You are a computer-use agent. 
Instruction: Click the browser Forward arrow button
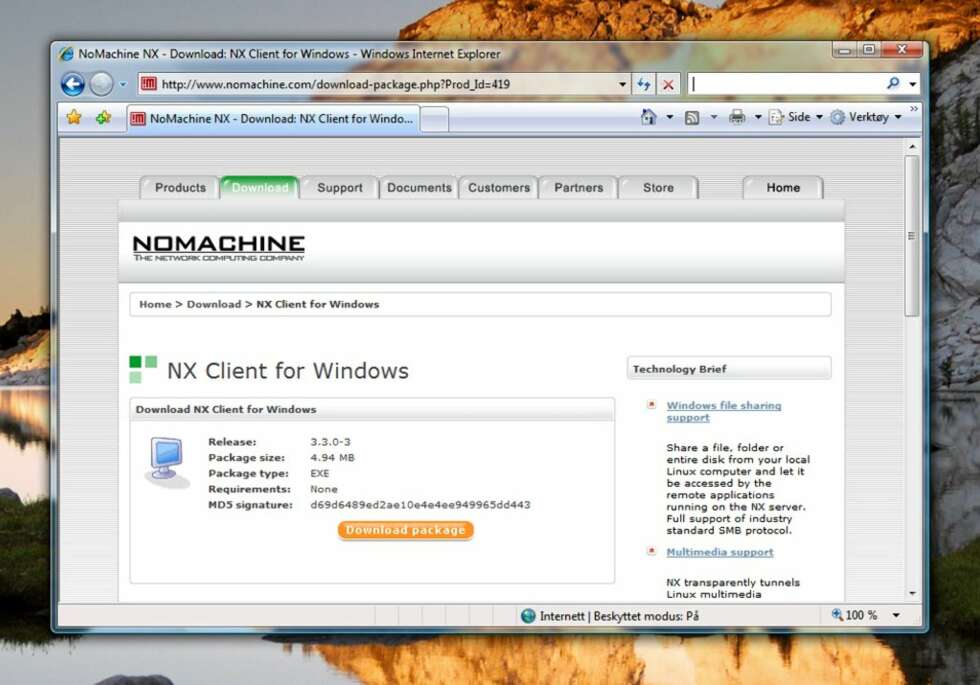click(x=101, y=84)
